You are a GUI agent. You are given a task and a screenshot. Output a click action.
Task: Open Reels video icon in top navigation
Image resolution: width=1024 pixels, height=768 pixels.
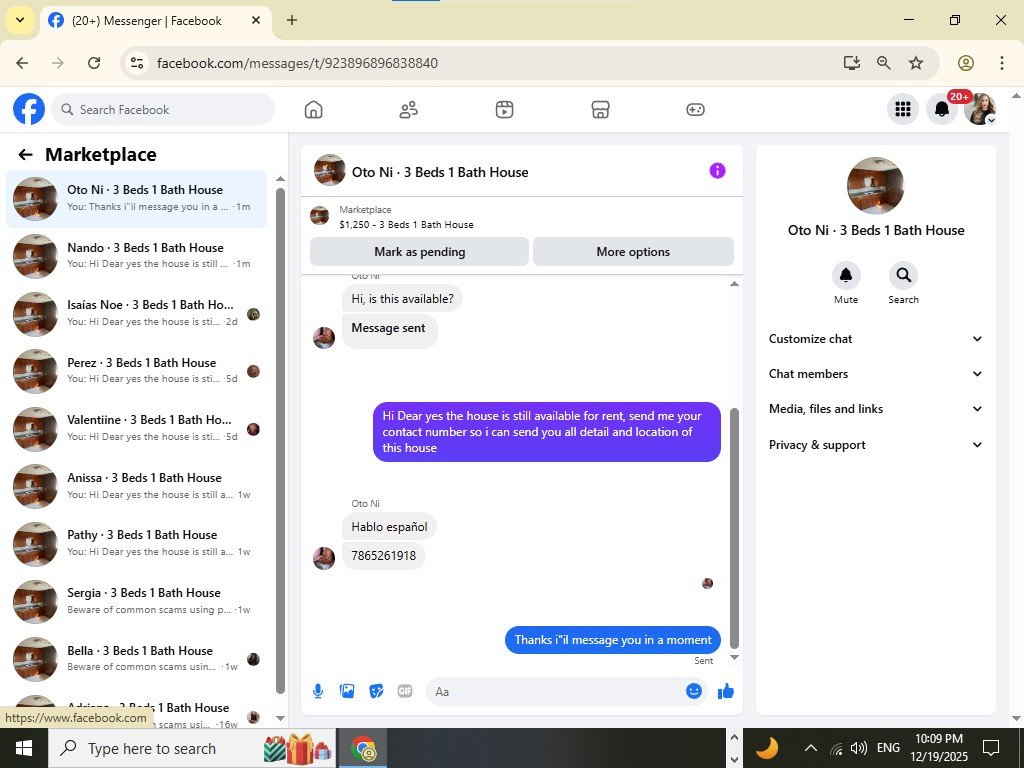tap(504, 110)
